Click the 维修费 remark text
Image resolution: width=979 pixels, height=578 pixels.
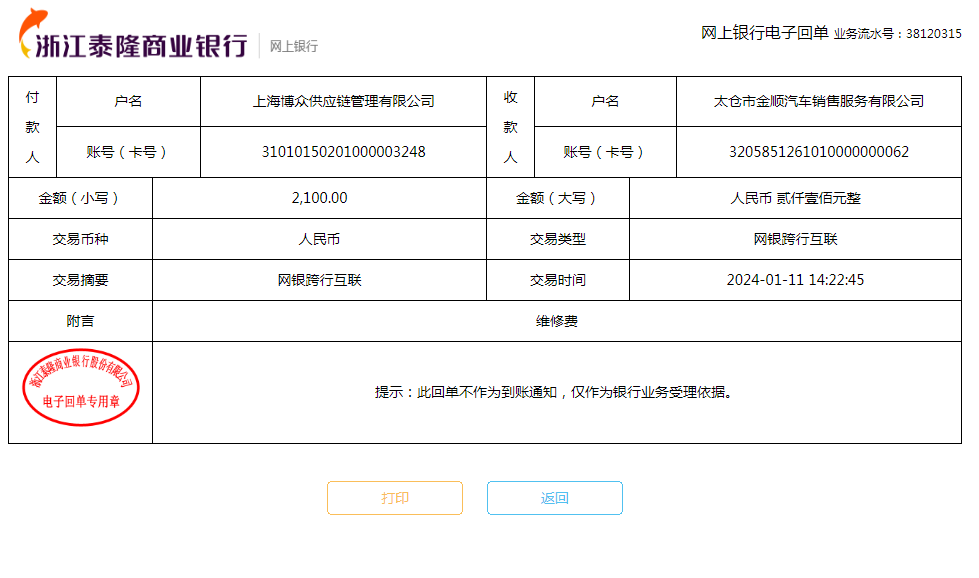[556, 321]
